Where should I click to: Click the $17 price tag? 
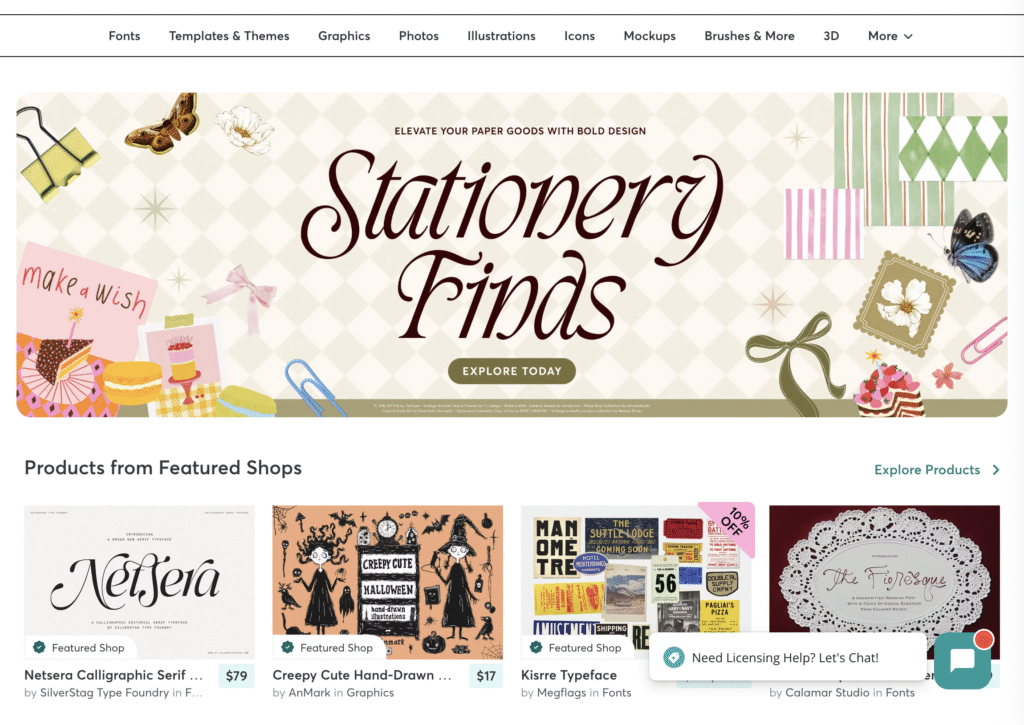coord(486,676)
